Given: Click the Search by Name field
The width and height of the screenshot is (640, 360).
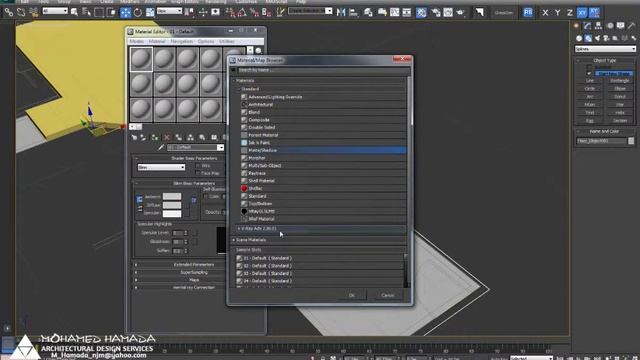Looking at the screenshot, I should pyautogui.click(x=323, y=70).
